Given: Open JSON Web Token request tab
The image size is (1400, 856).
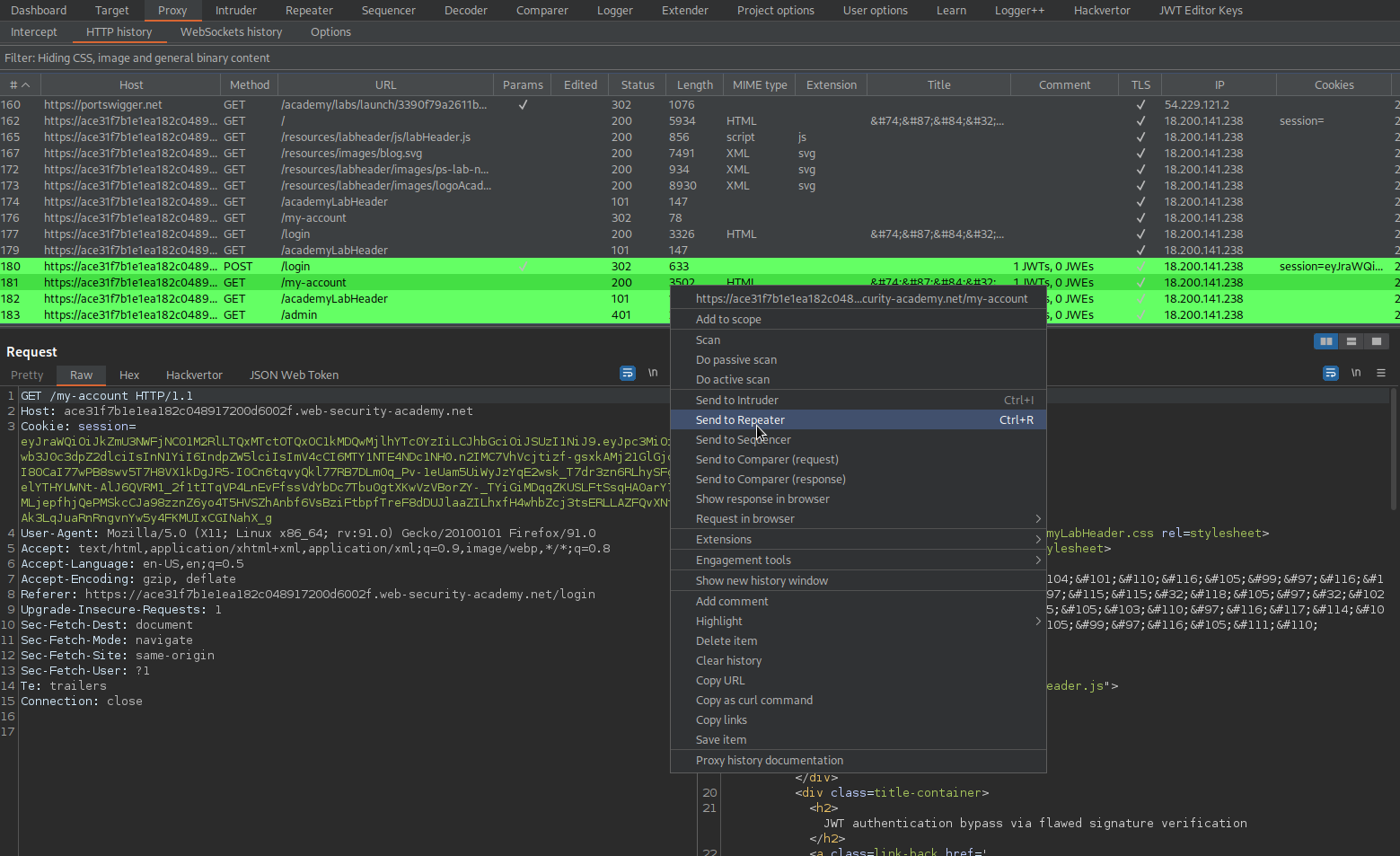Looking at the screenshot, I should tap(295, 375).
